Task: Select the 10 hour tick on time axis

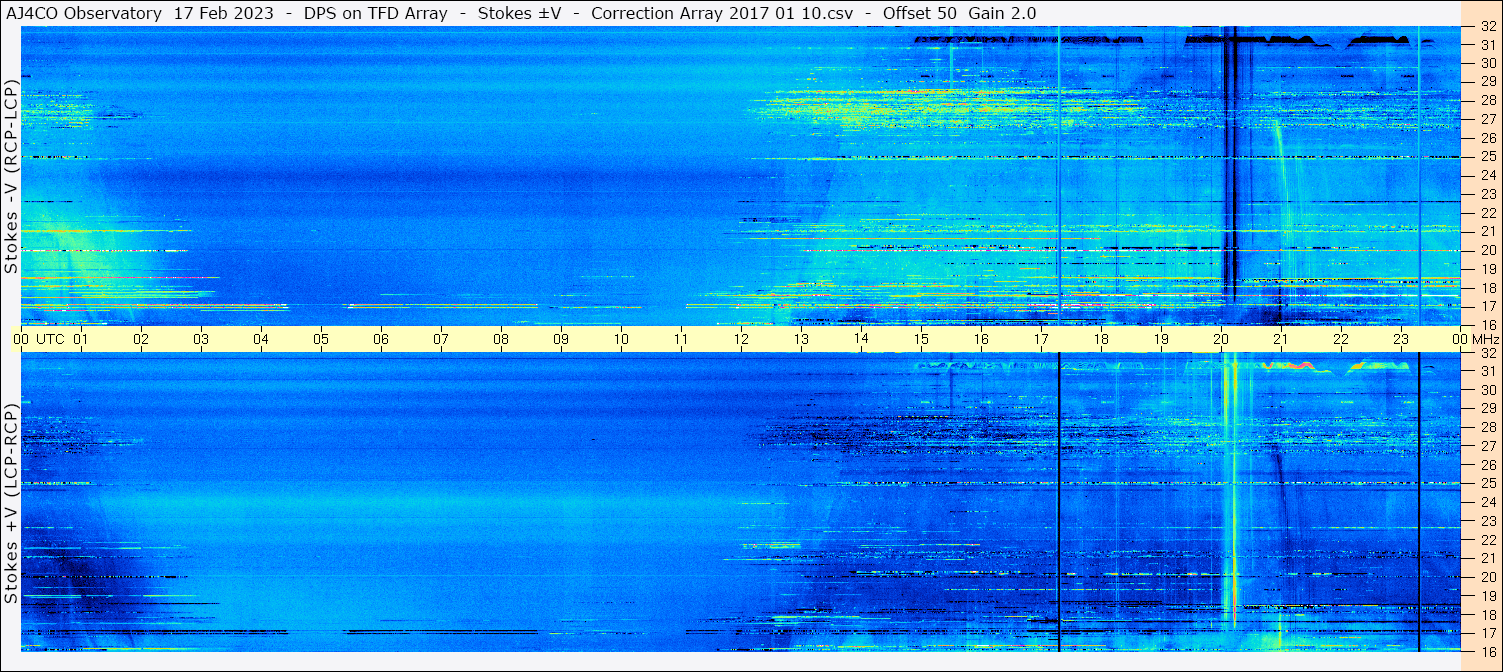Action: [621, 339]
